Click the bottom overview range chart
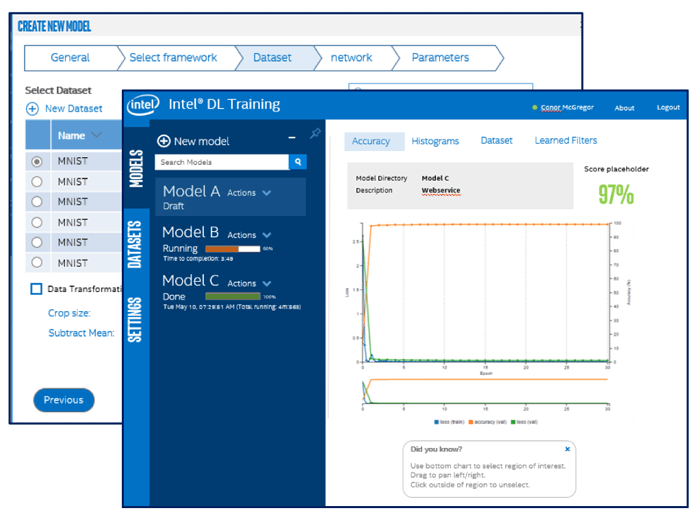Viewport: 700px width, 517px height. point(485,392)
